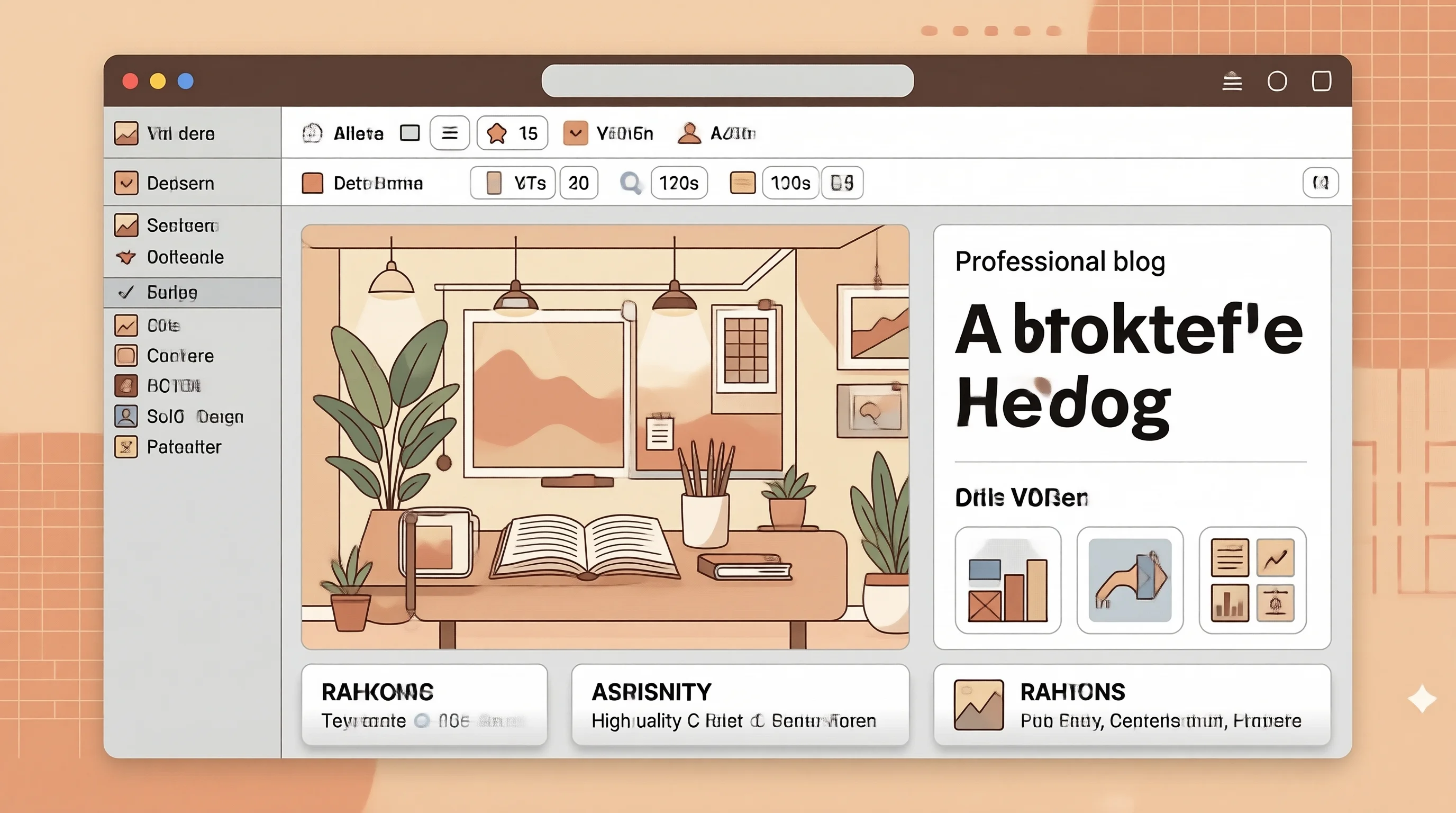The height and width of the screenshot is (813, 1456).
Task: Click the address bar in the title bar
Action: tap(727, 81)
